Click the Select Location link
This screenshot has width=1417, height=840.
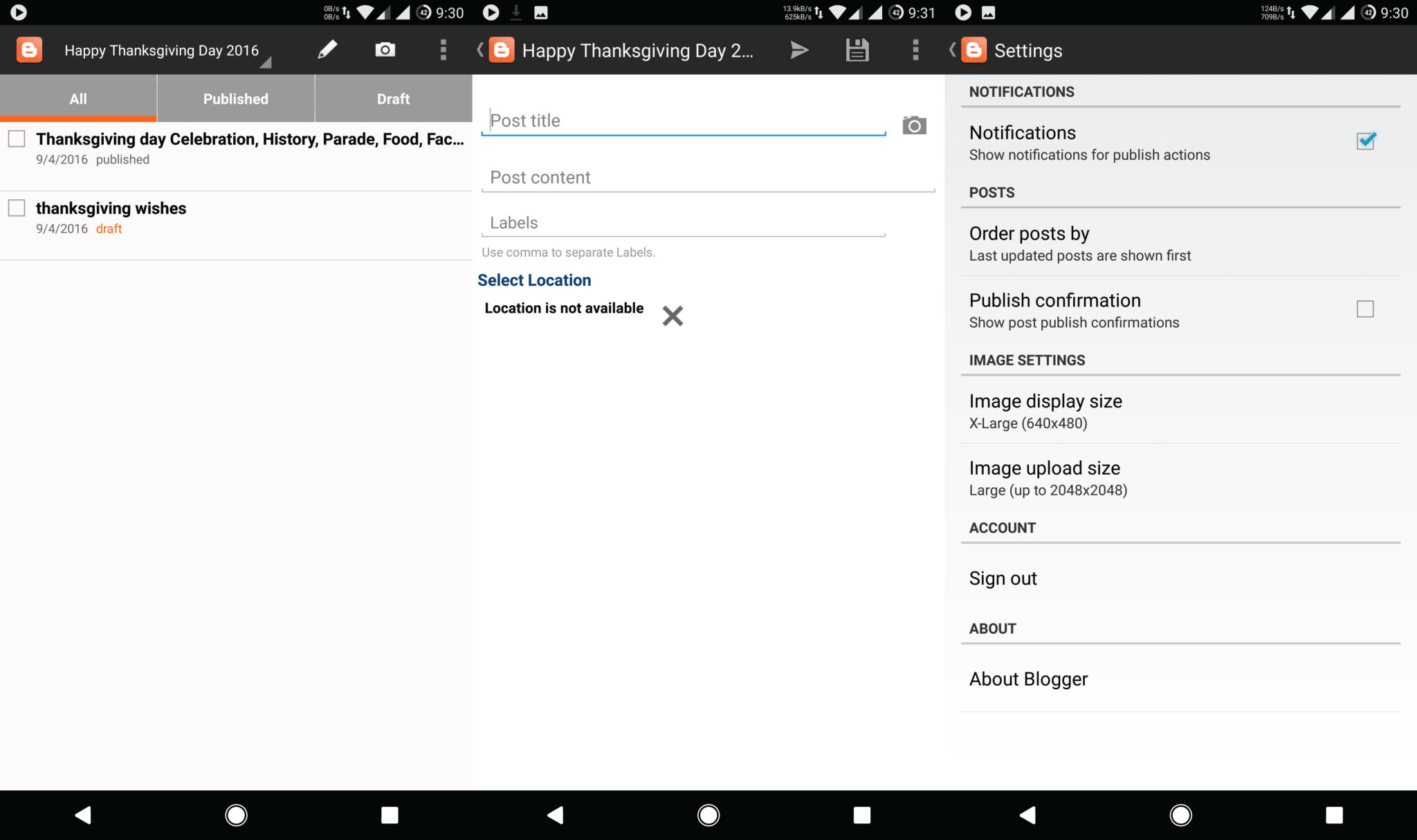pyautogui.click(x=534, y=280)
